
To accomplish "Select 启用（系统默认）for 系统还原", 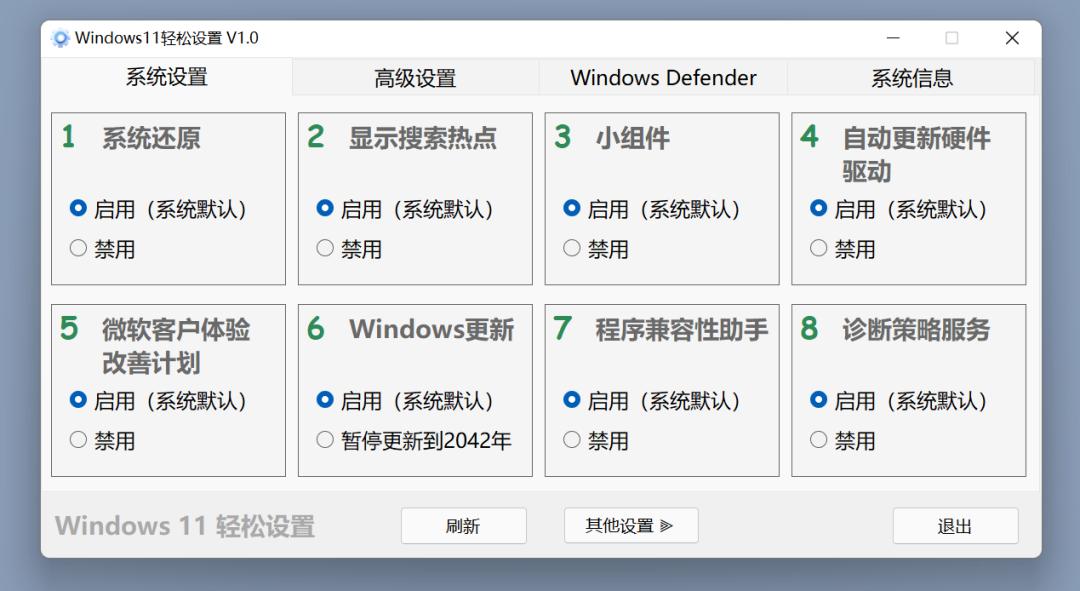I will coord(78,208).
